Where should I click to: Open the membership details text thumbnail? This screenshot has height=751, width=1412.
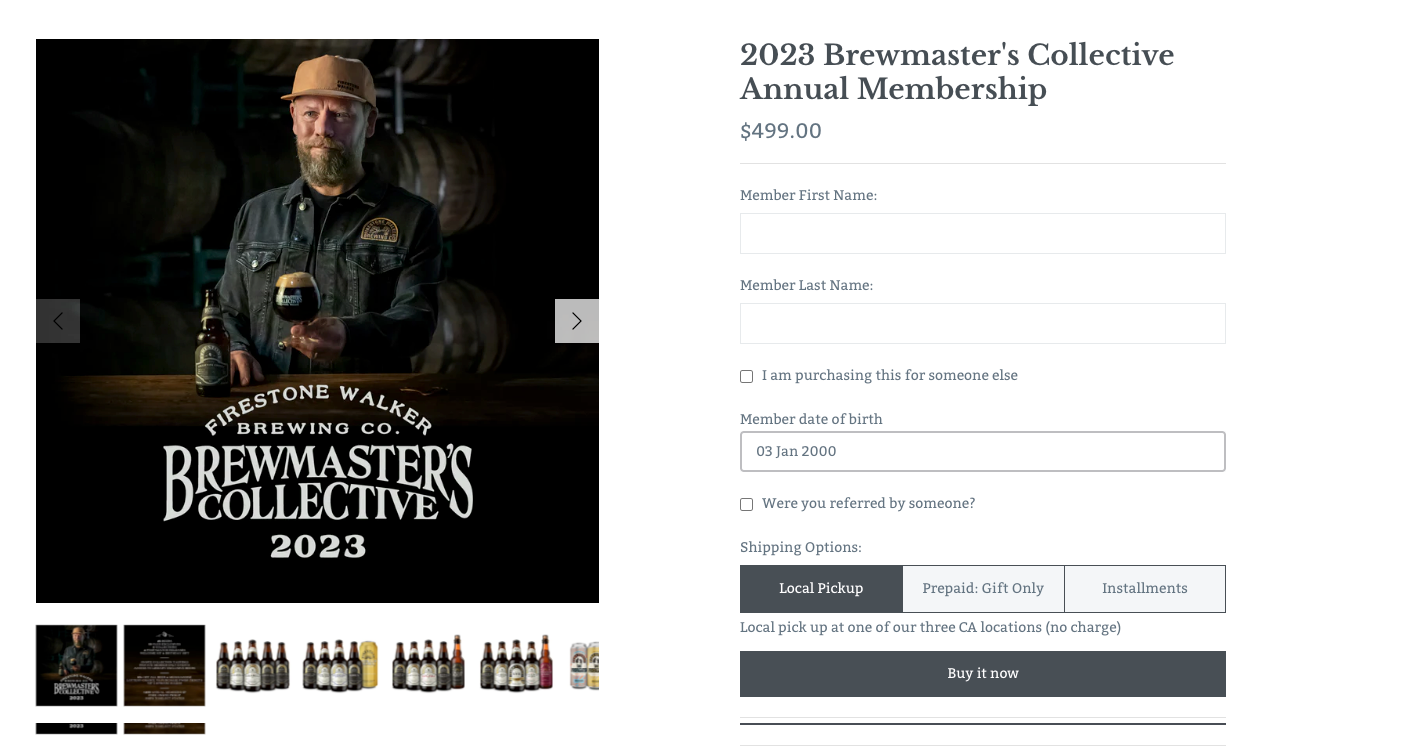point(164,665)
